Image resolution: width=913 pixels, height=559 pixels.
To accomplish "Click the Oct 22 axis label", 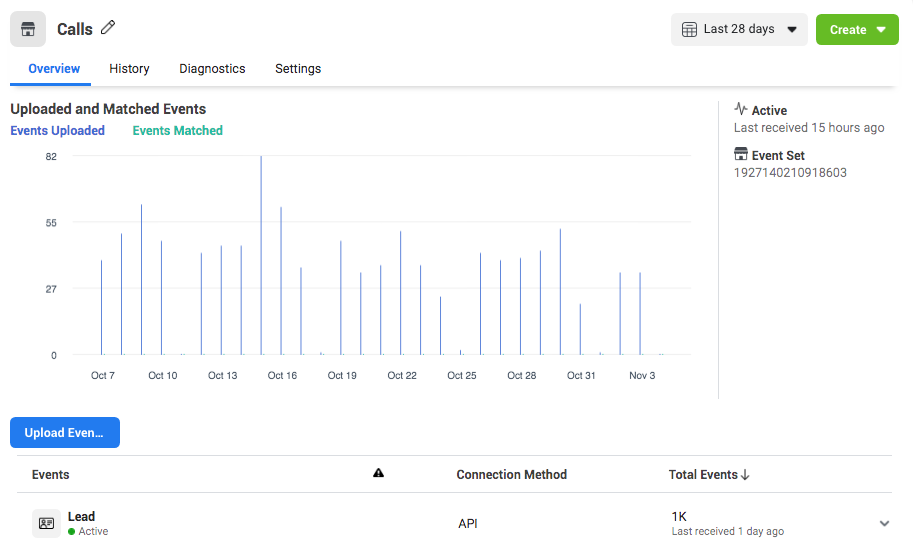I will 402,376.
